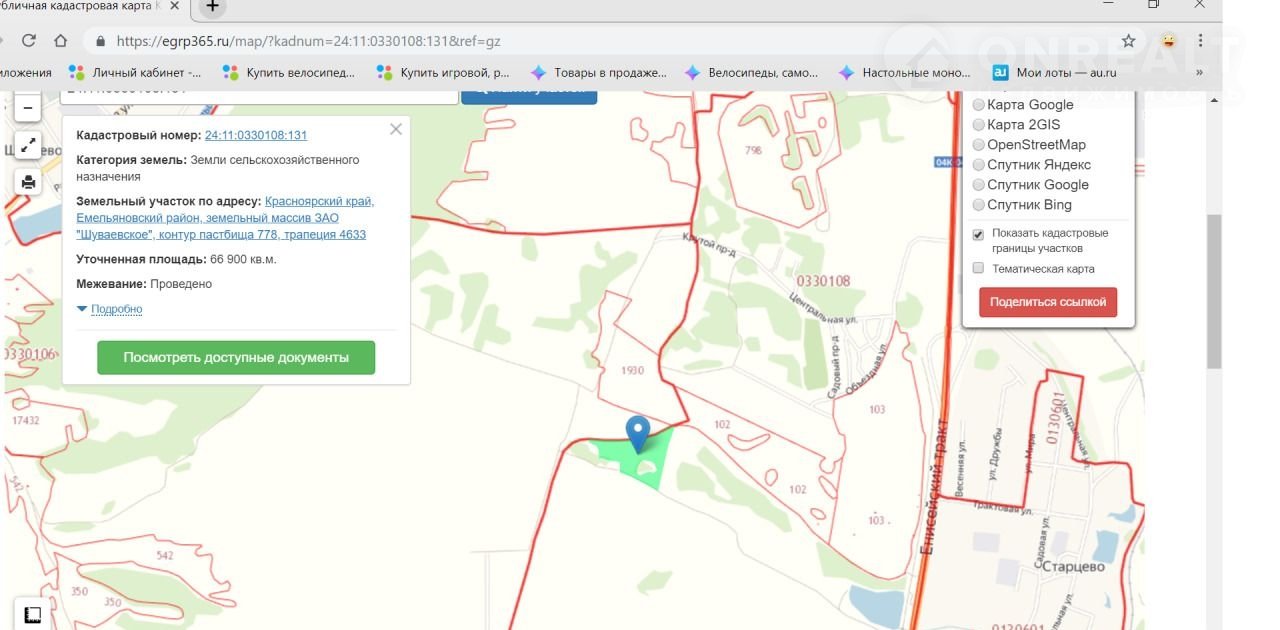Image resolution: width=1280 pixels, height=630 pixels.
Task: Close the cadastral info popup
Action: click(x=396, y=129)
